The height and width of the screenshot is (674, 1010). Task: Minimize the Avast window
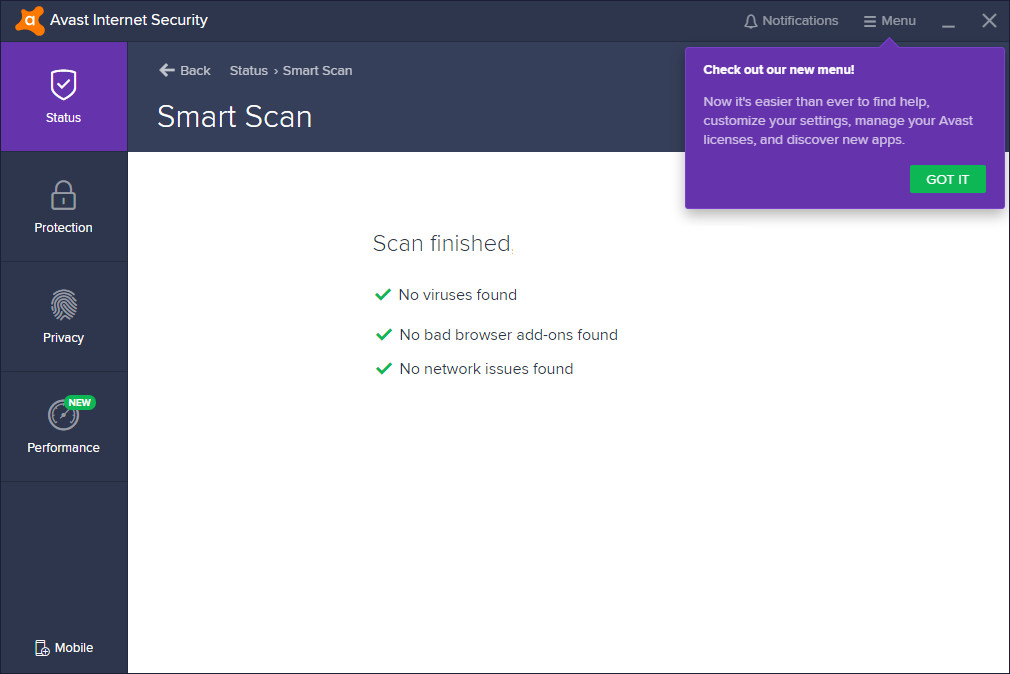(948, 22)
